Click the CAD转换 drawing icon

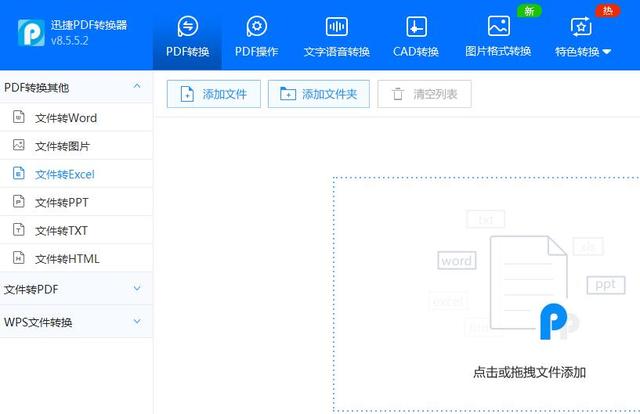tap(416, 27)
